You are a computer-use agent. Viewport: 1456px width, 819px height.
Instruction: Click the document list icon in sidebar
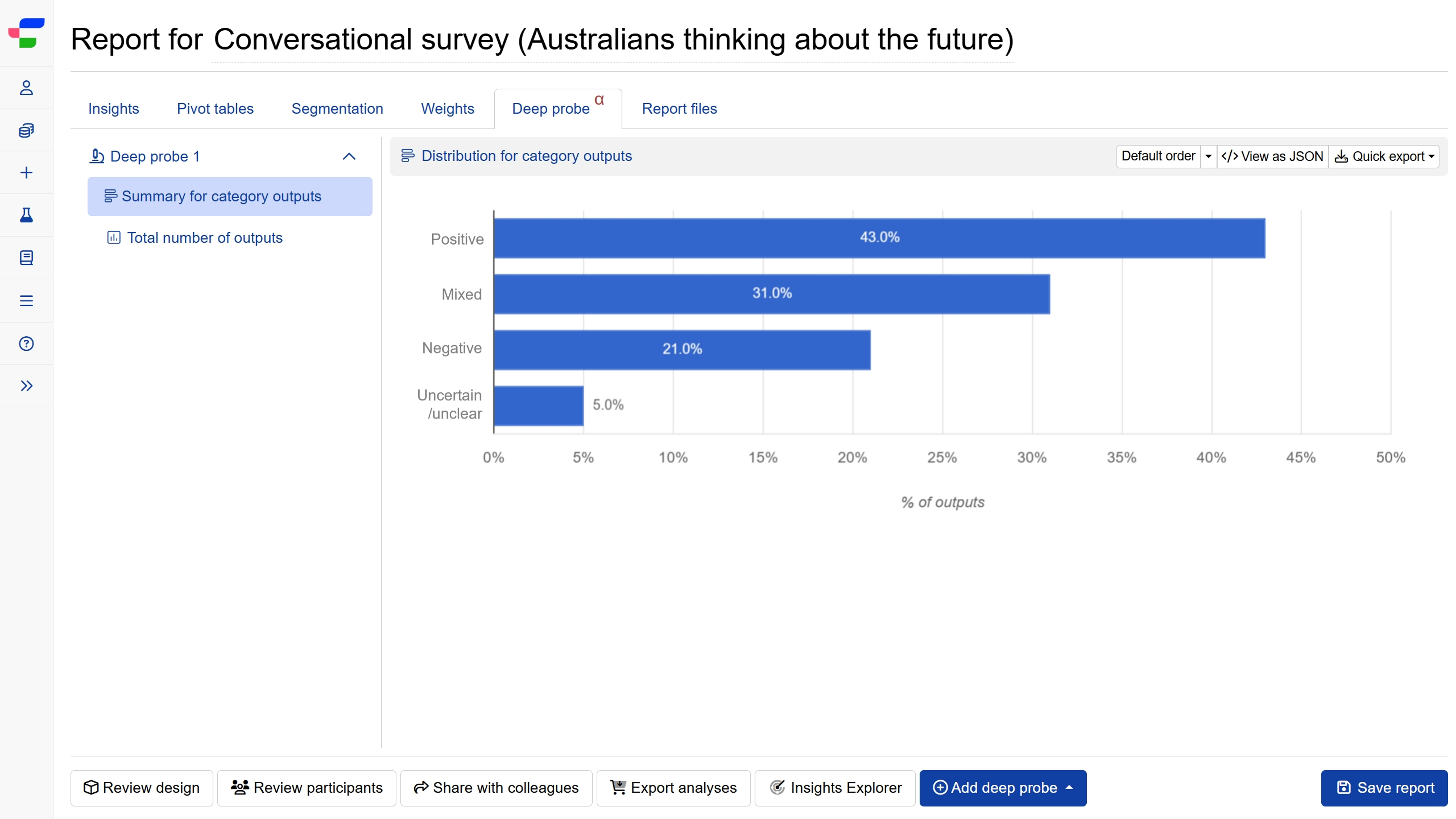click(x=26, y=258)
